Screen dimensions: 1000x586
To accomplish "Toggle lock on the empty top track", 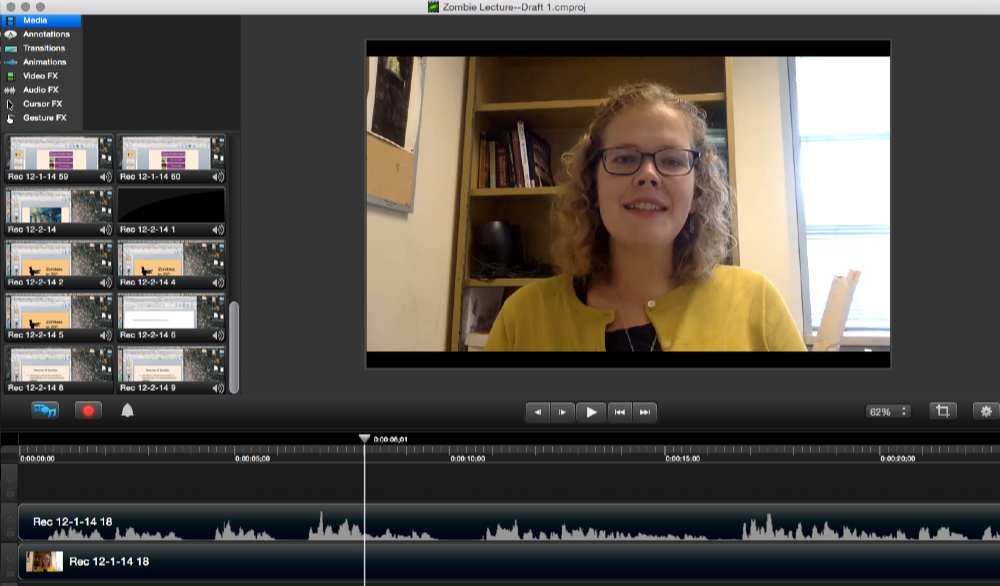I will tap(10, 492).
